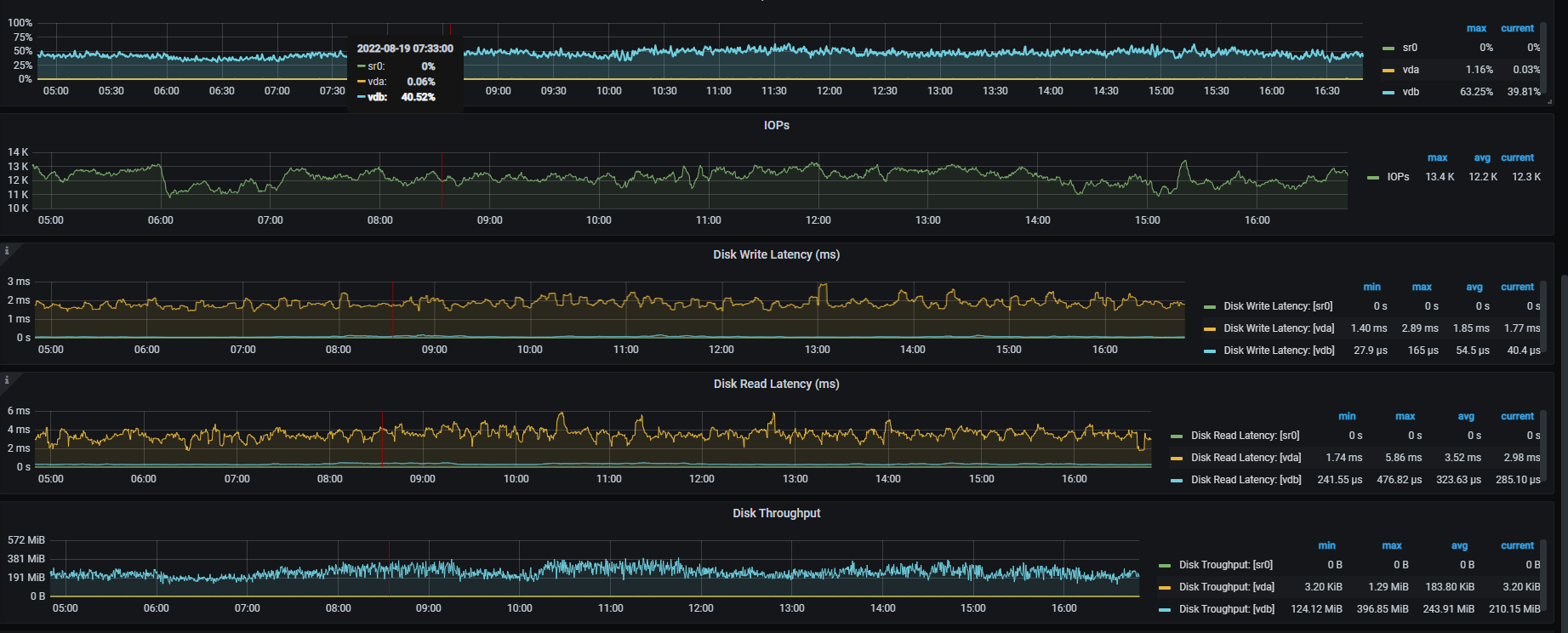Sort IOPs legend by max column
The width and height of the screenshot is (1568, 633).
tap(1437, 157)
